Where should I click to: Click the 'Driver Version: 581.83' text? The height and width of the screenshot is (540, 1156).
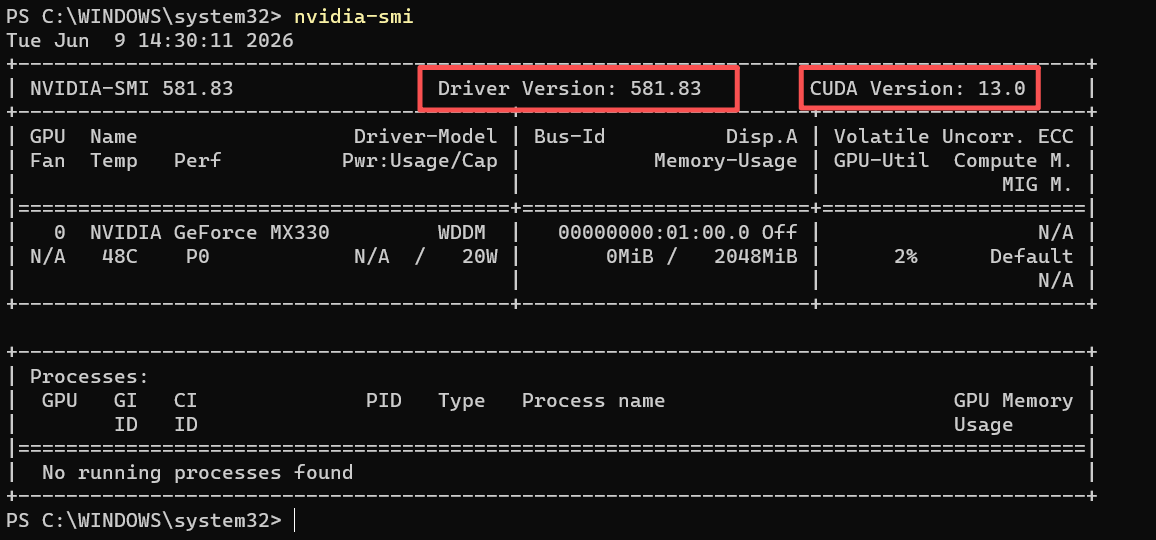point(569,89)
